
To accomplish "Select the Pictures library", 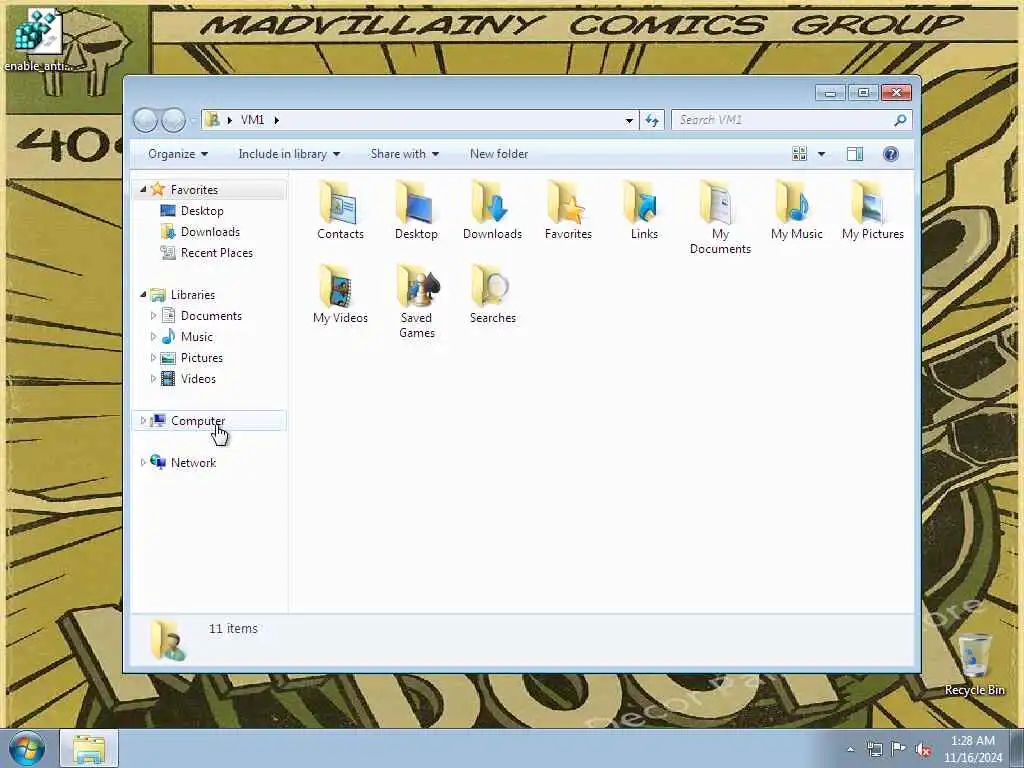I will pyautogui.click(x=192, y=358).
